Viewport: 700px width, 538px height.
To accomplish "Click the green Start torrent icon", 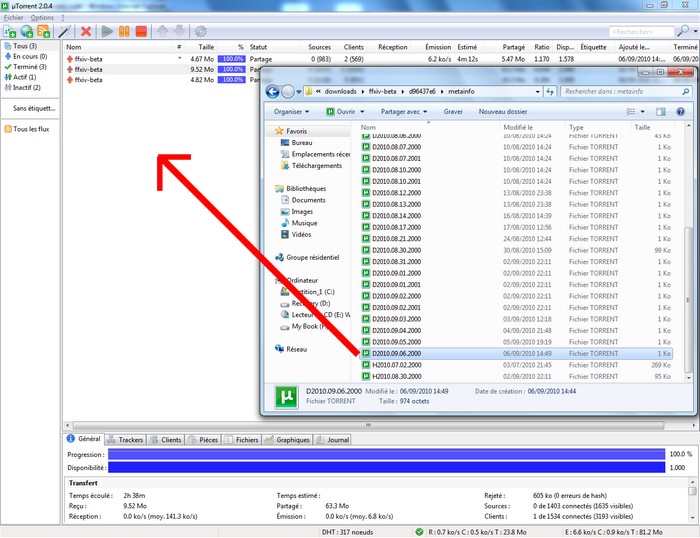I will coord(107,31).
